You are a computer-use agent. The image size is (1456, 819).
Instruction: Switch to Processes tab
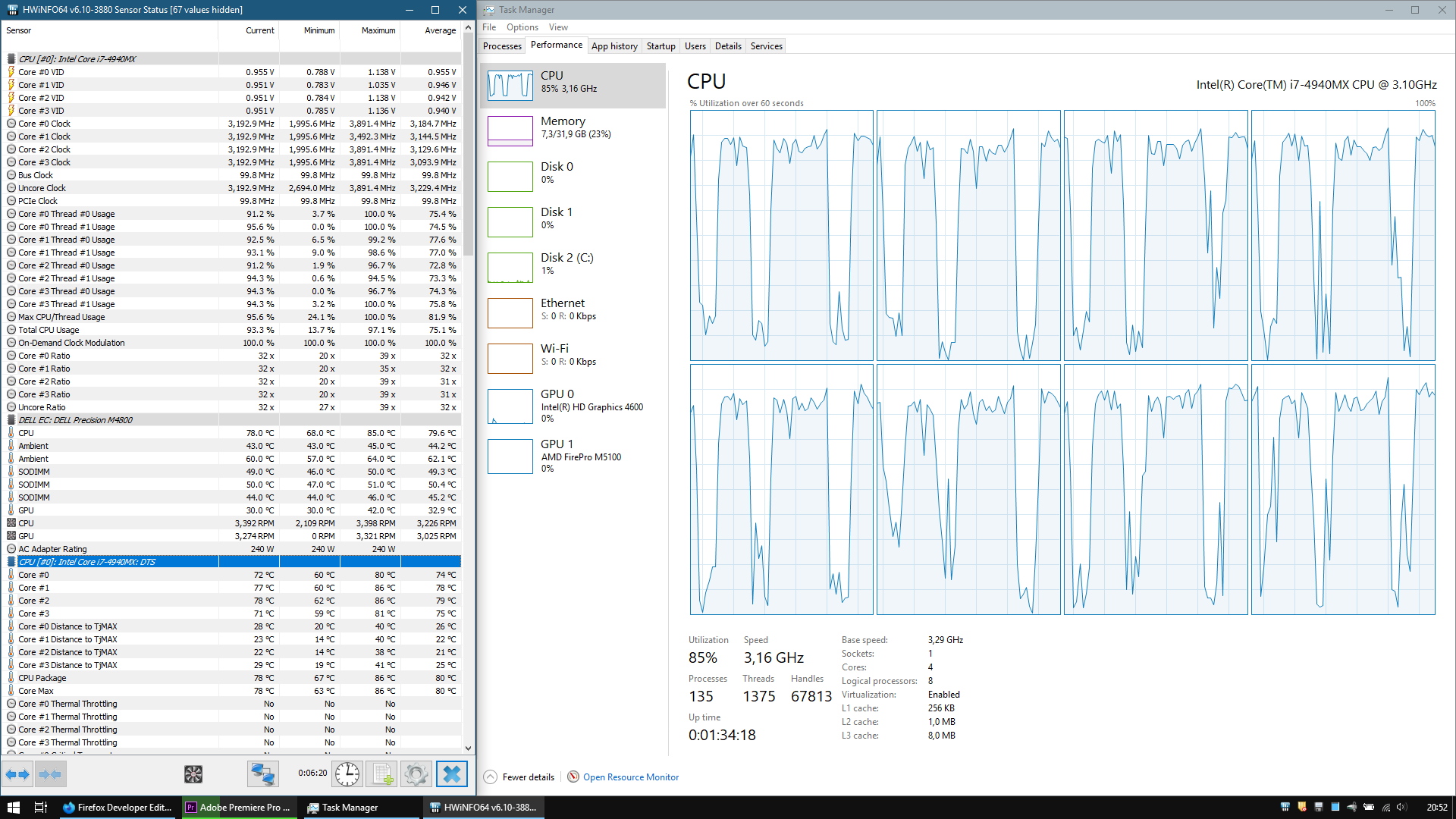[502, 46]
